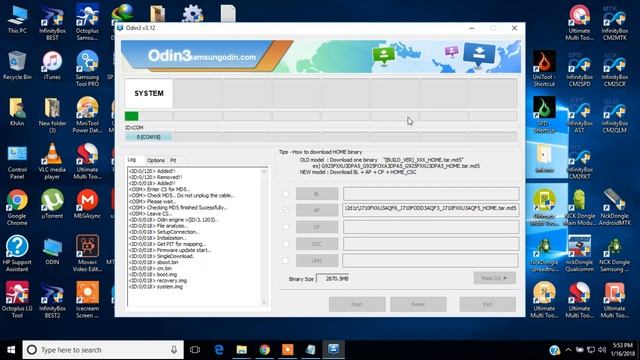
Task: Open UniTool Shortcut icon
Action: tap(544, 69)
